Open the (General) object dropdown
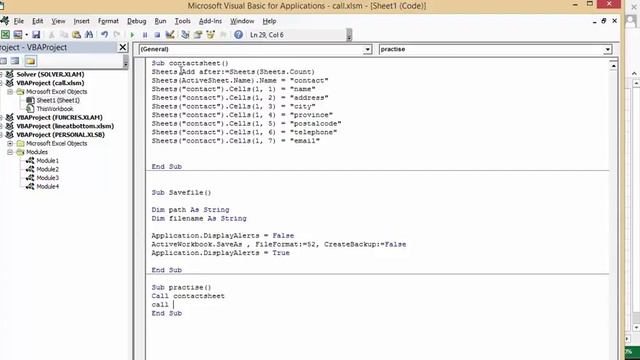 (367, 49)
